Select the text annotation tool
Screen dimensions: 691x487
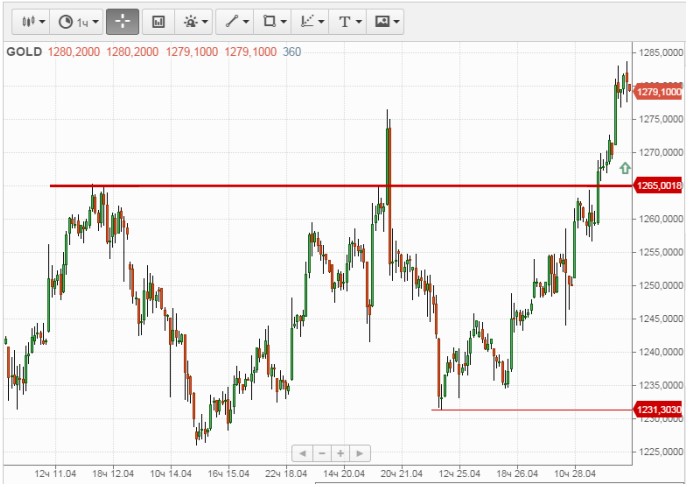(x=348, y=22)
